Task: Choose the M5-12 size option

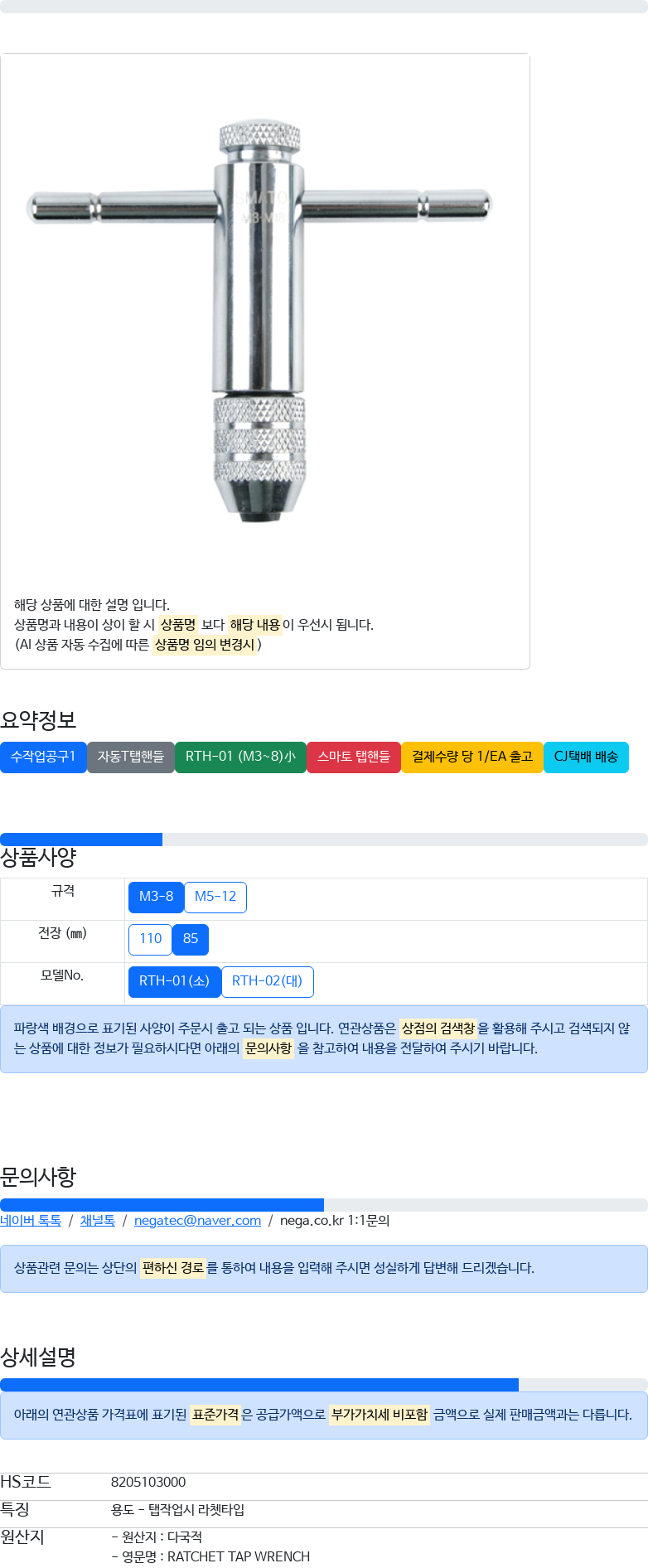Action: (215, 897)
